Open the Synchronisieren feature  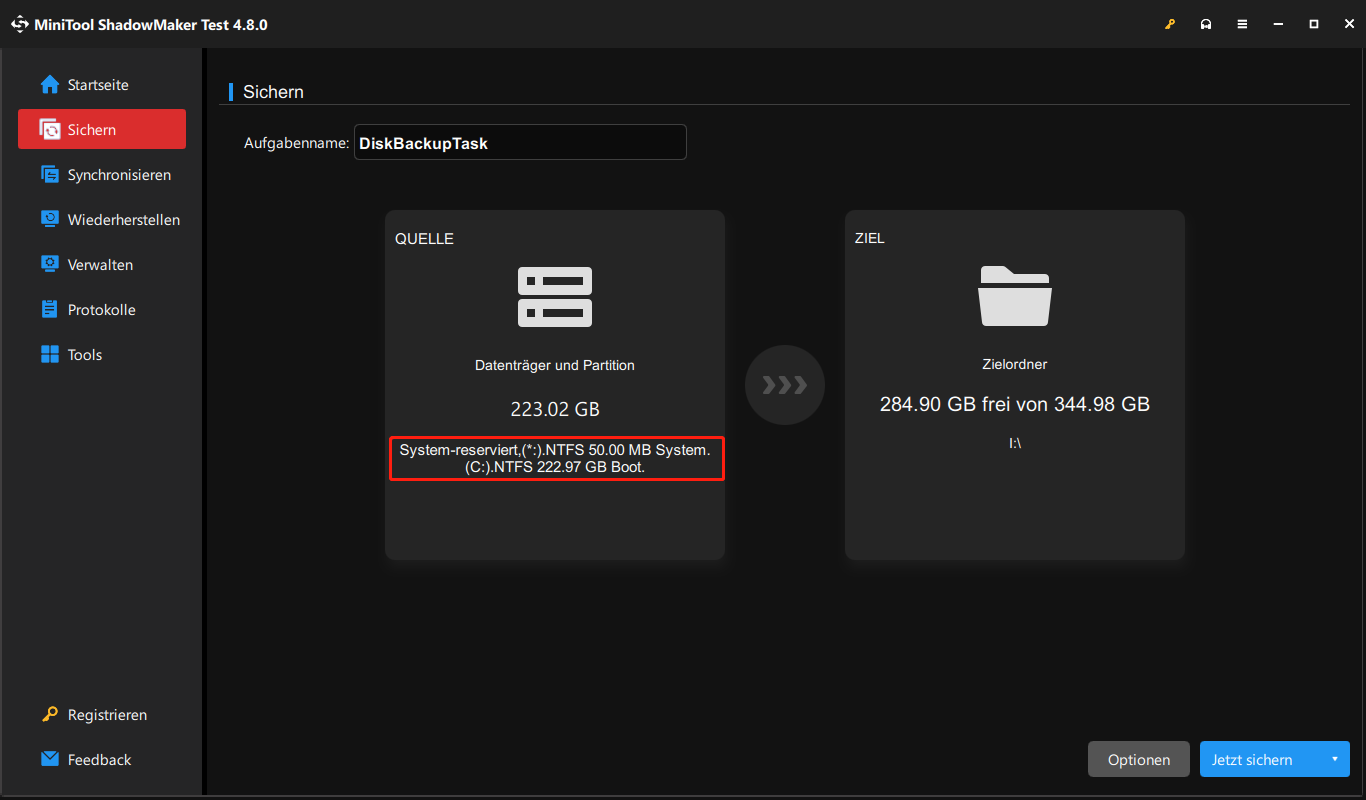pos(112,174)
